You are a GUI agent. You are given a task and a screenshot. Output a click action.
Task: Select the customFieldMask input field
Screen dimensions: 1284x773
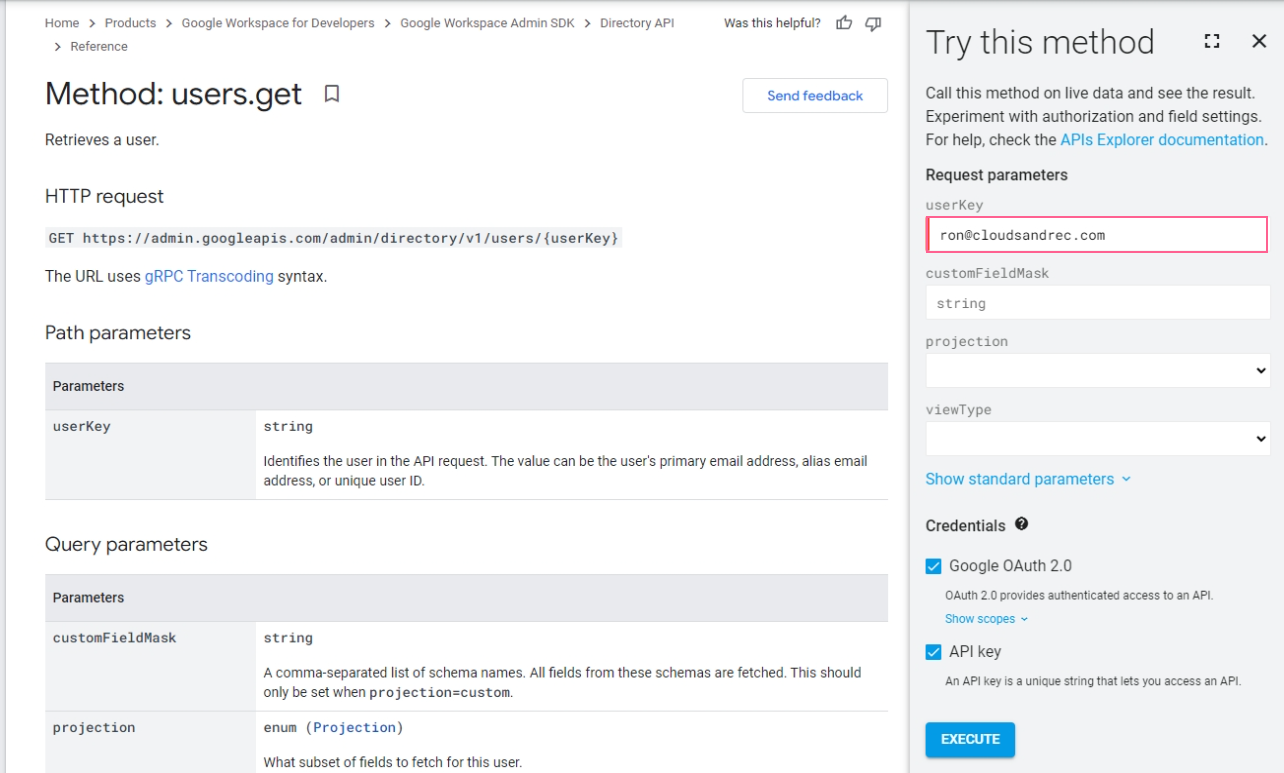1097,302
